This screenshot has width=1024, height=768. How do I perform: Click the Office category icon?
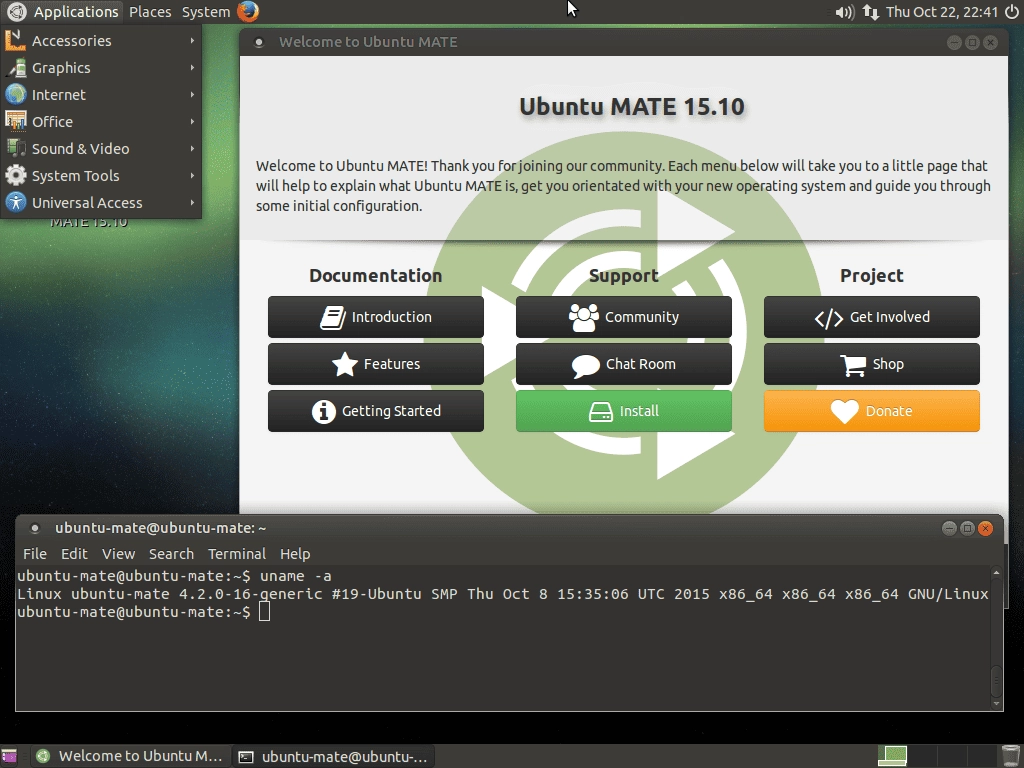pyautogui.click(x=16, y=121)
